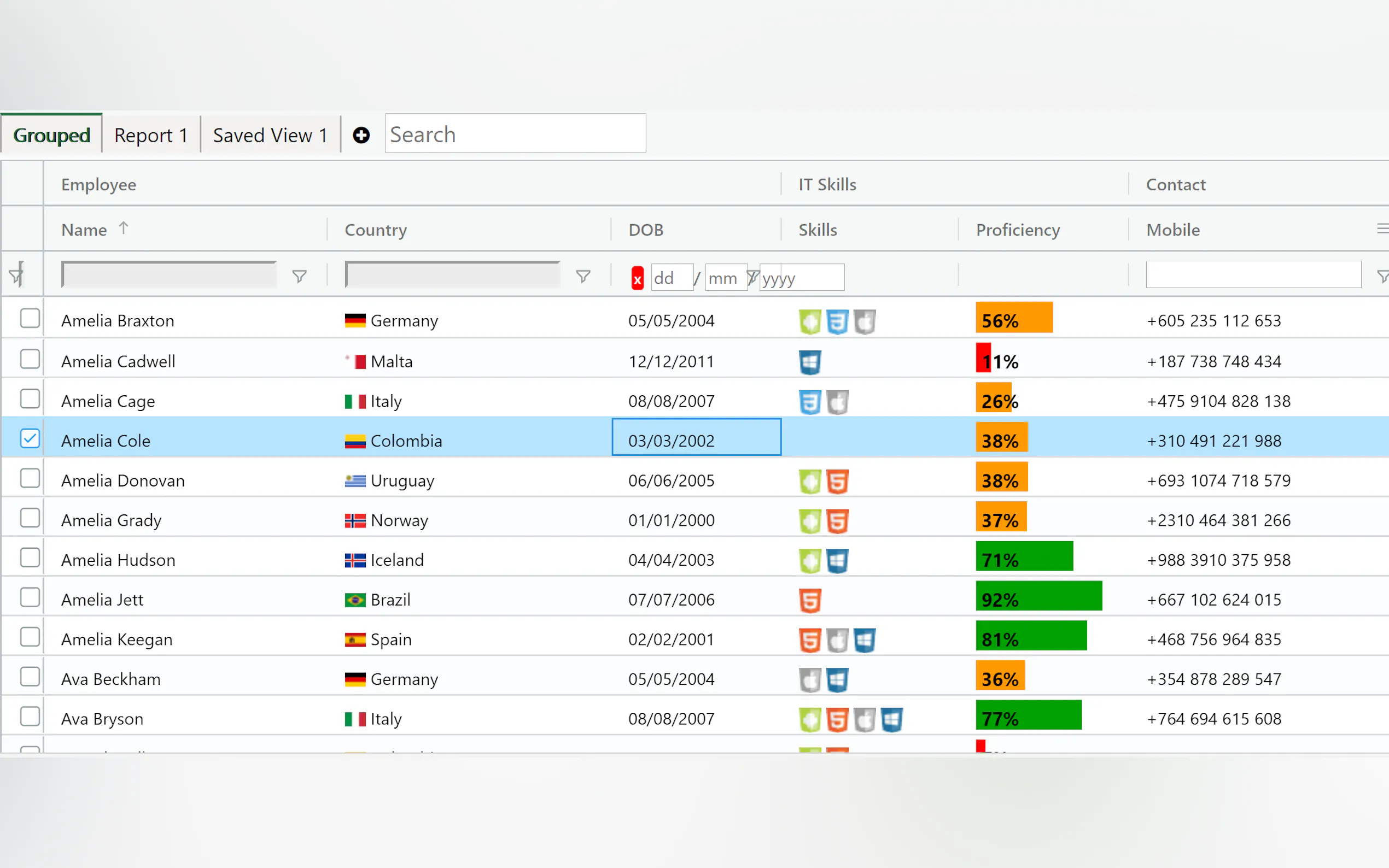Sort by the Name column header
The width and height of the screenshot is (1389, 868).
[x=84, y=230]
